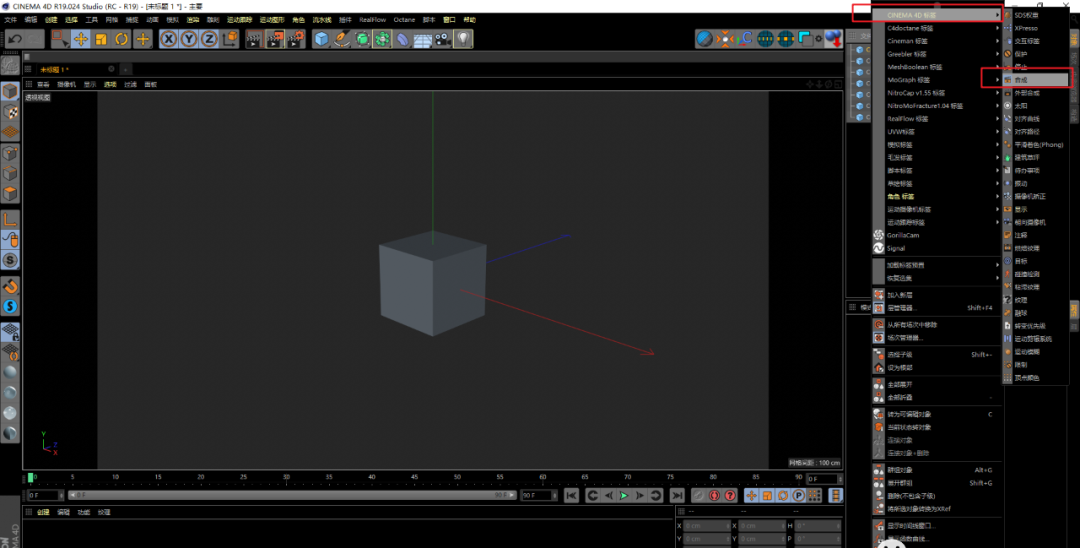Click the magnet snap icon in sidebar
The image size is (1080, 548).
[x=10, y=286]
